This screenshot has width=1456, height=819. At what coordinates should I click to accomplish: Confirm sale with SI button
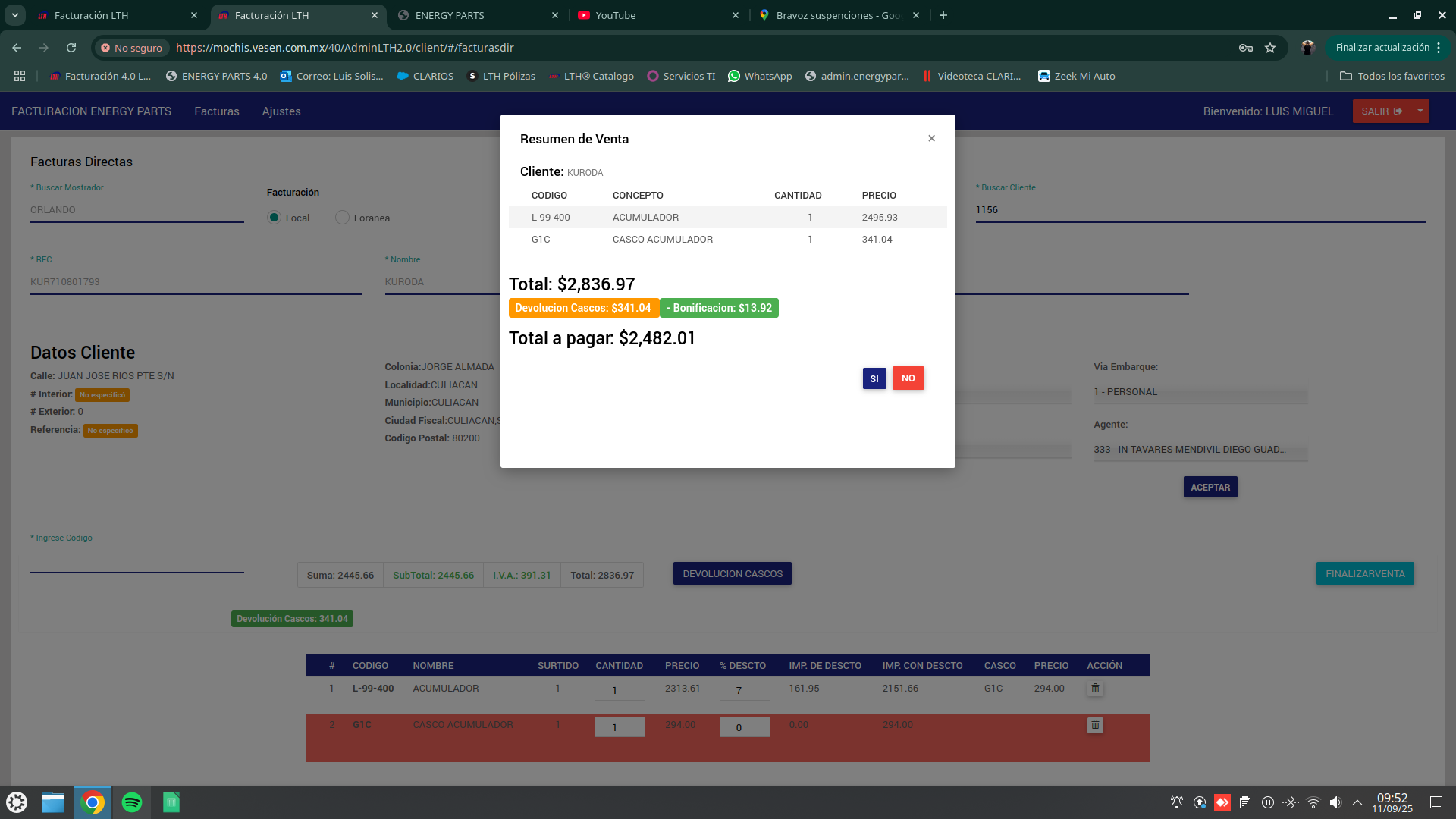[x=874, y=378]
